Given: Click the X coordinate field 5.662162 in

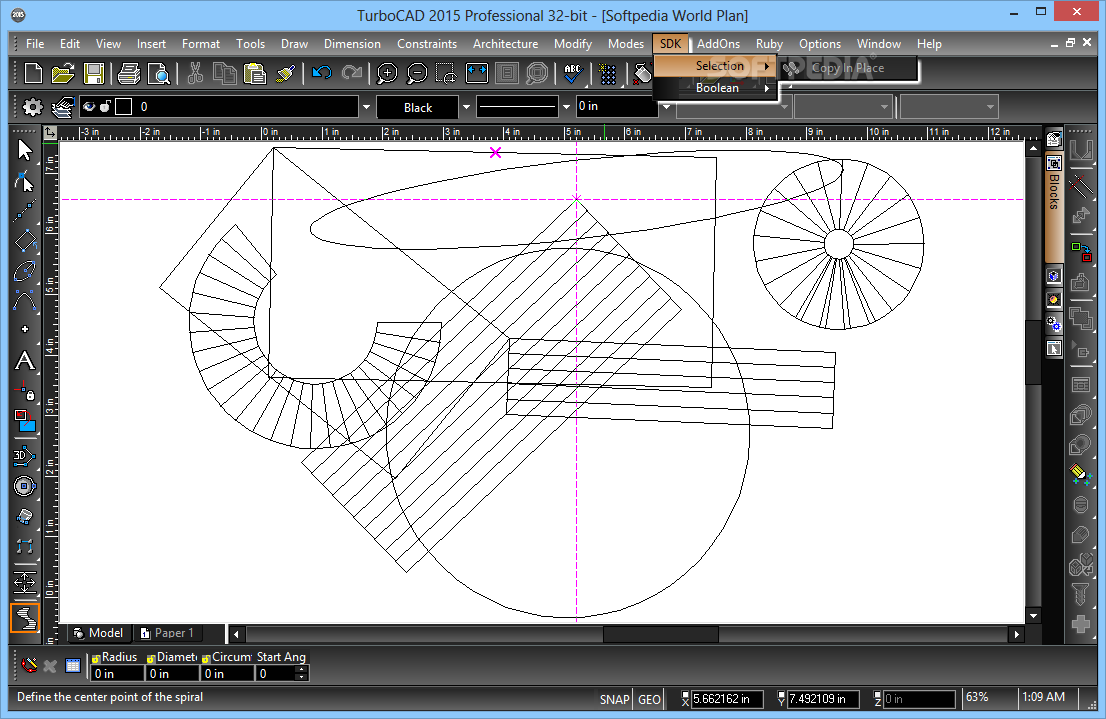Looking at the screenshot, I should point(729,699).
